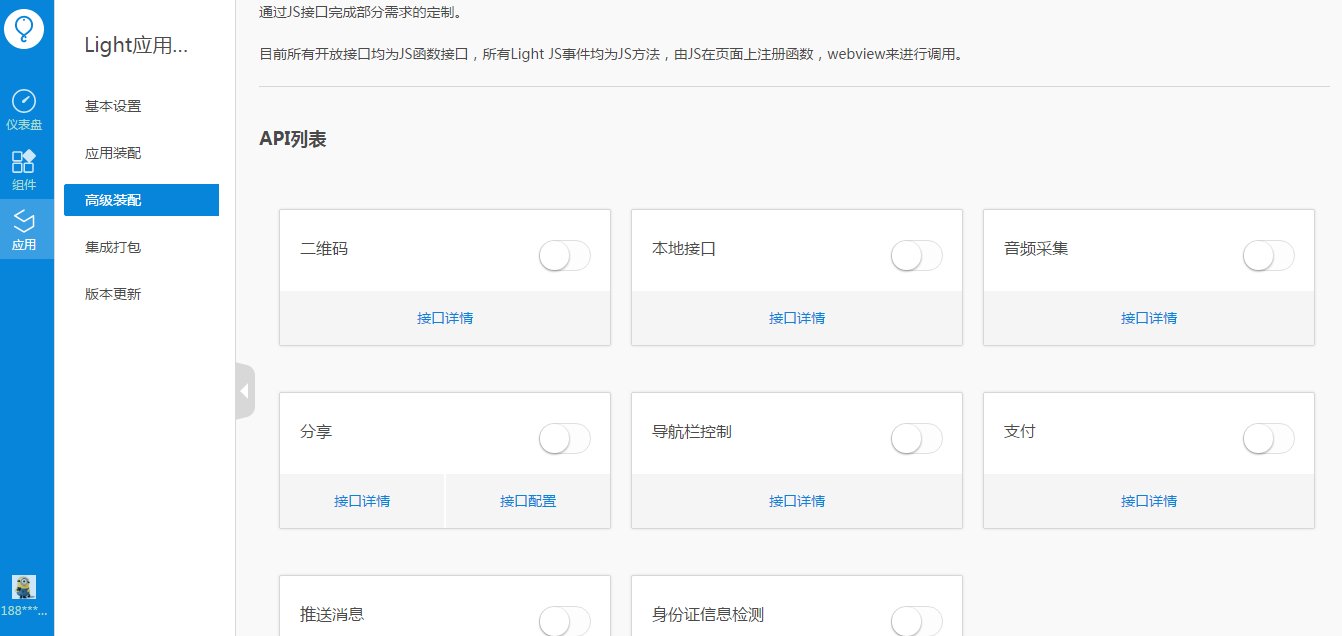Click the API列表 heading
The image size is (1342, 636).
click(293, 139)
